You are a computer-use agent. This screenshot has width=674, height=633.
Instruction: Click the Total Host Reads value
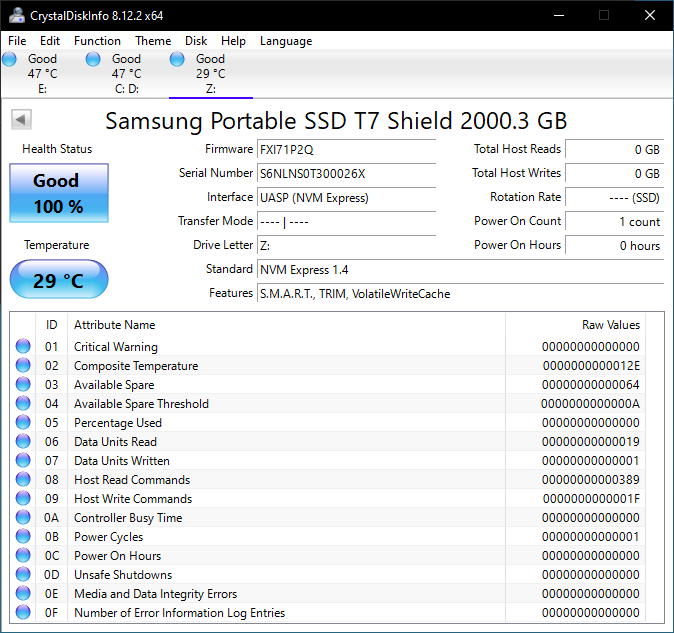[x=615, y=150]
